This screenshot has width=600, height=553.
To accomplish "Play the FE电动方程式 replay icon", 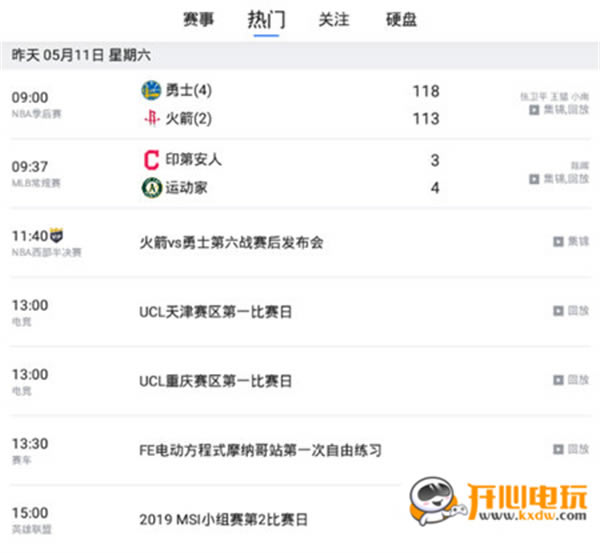I will 558,449.
